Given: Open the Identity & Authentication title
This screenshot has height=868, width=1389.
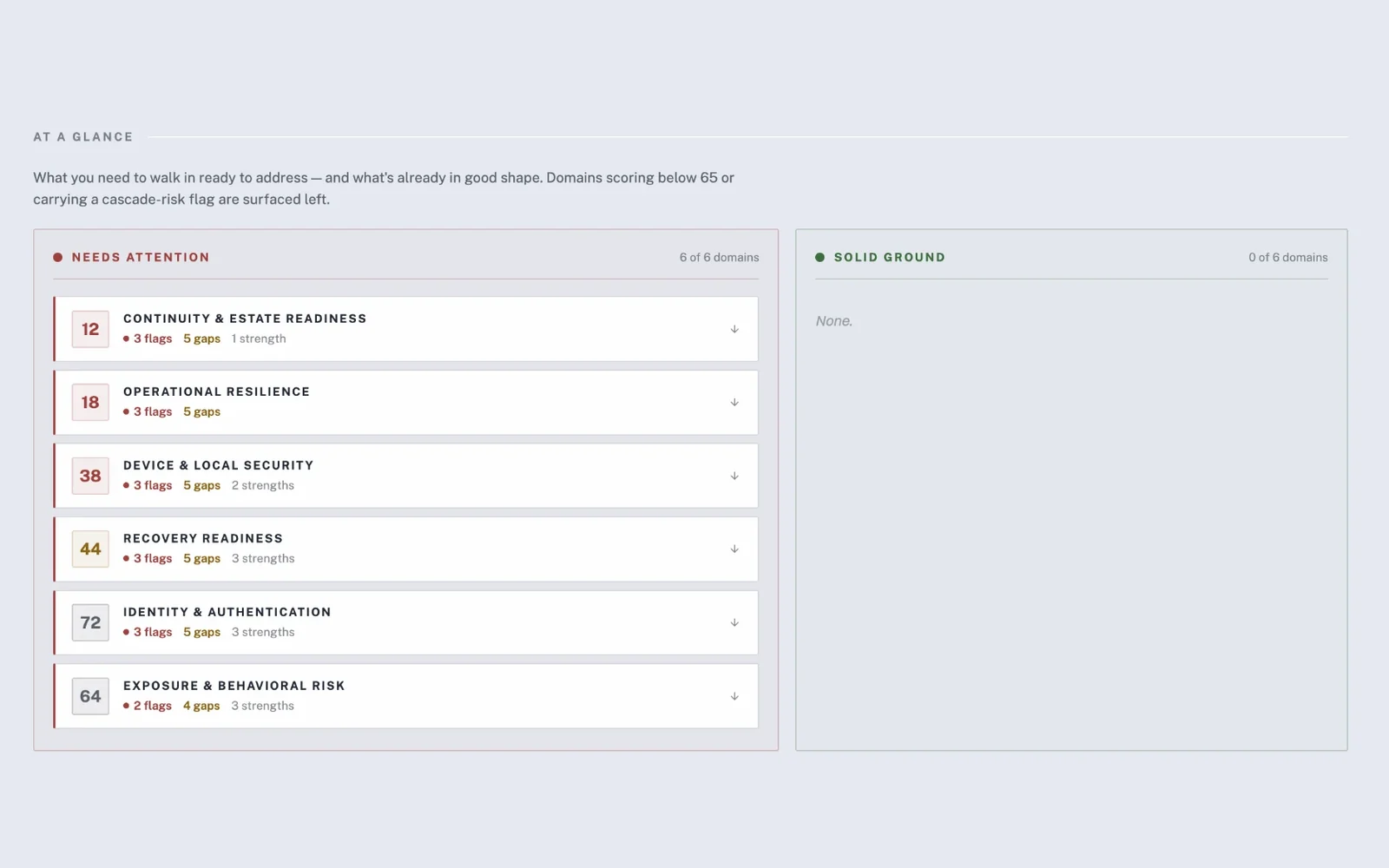Looking at the screenshot, I should 227,612.
